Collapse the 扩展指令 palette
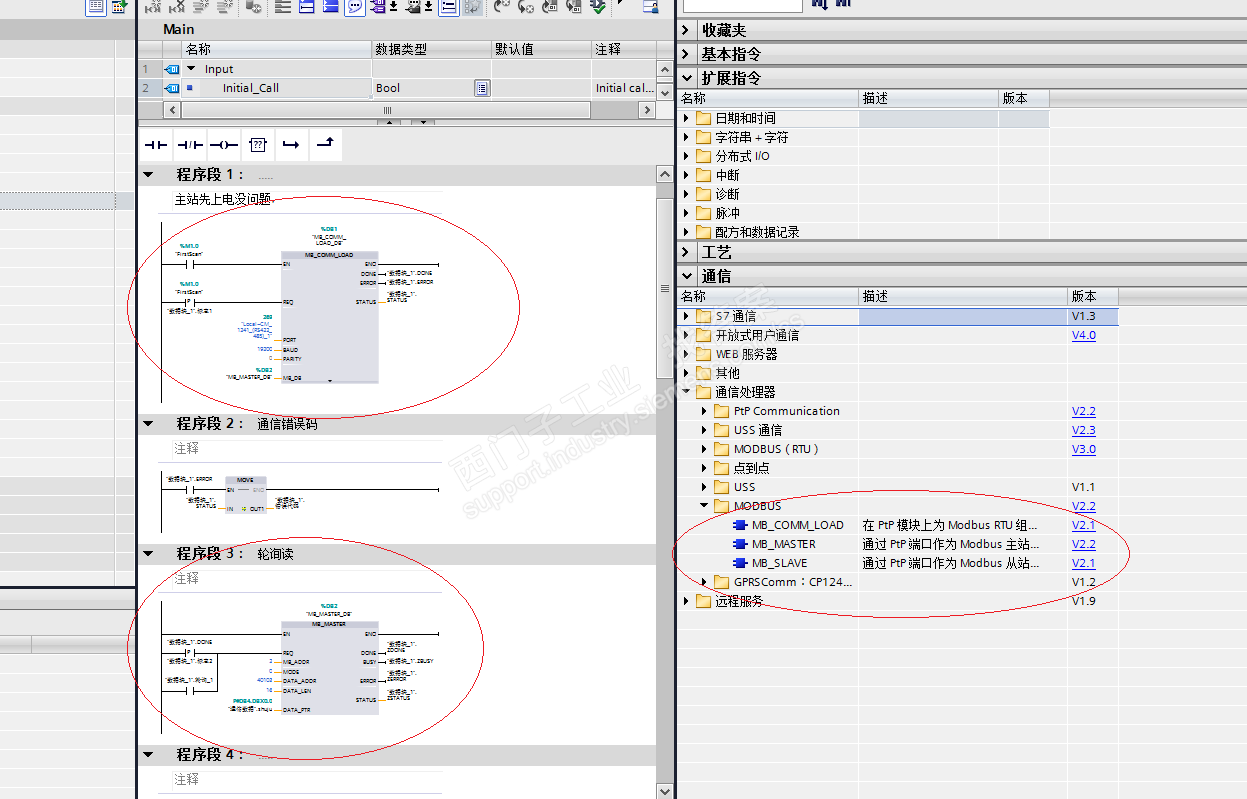This screenshot has height=799, width=1247. 686,78
